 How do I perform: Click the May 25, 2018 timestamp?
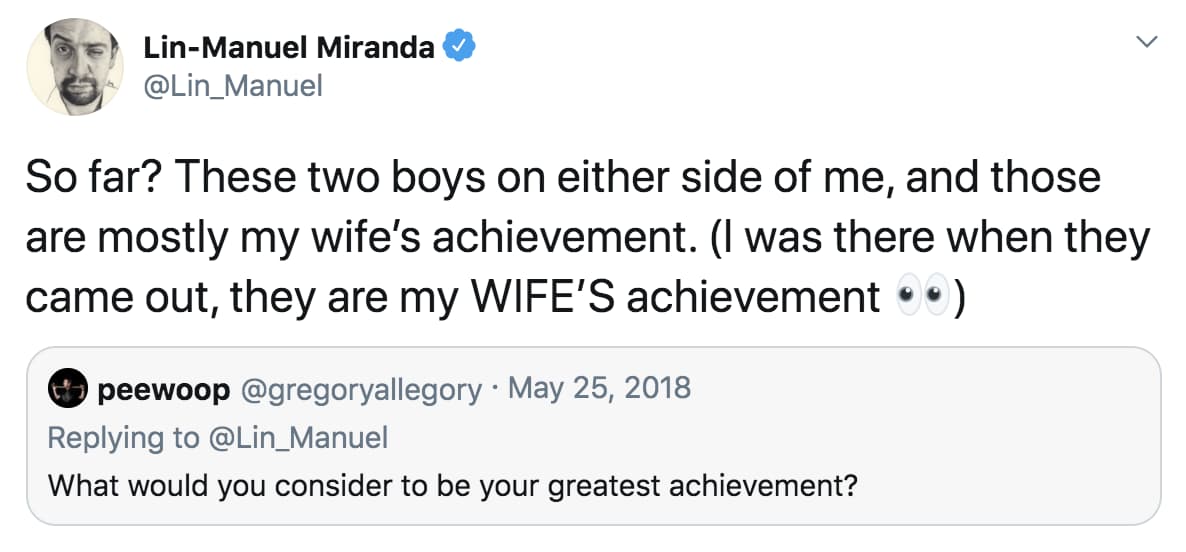coord(599,389)
